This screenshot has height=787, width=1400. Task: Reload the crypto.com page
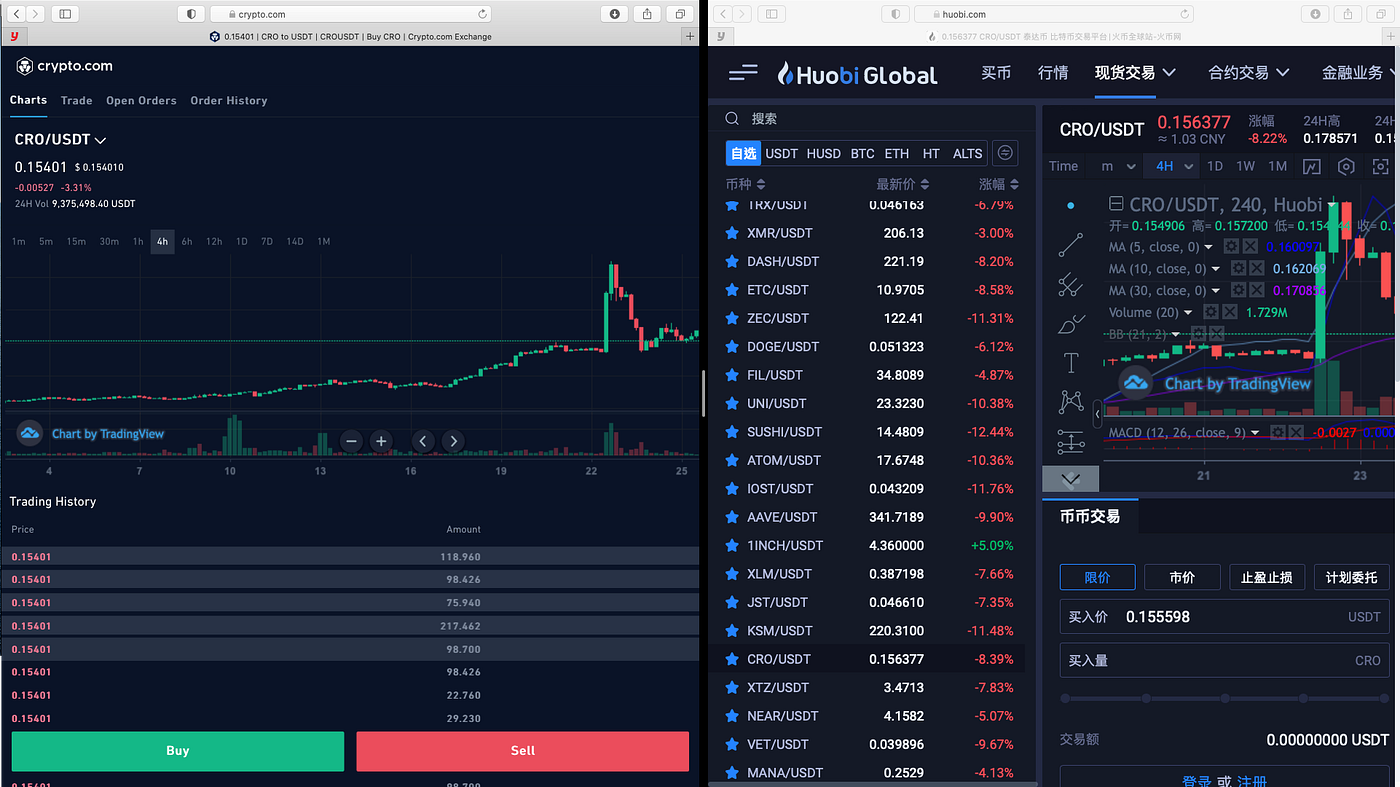483,14
